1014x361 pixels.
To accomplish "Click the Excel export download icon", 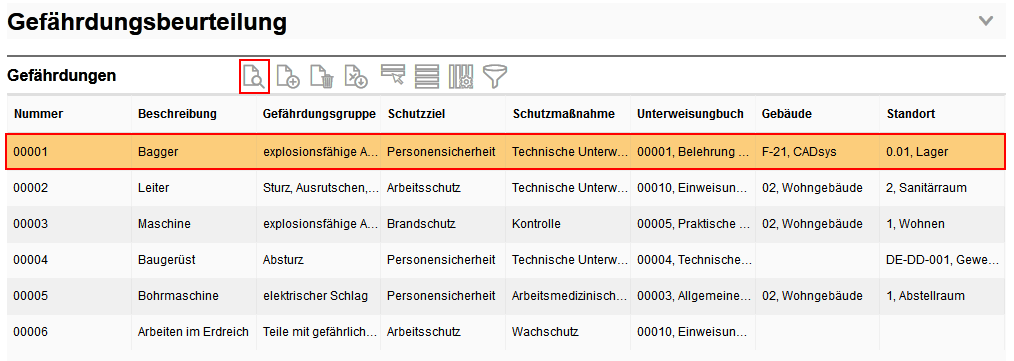I will point(356,76).
